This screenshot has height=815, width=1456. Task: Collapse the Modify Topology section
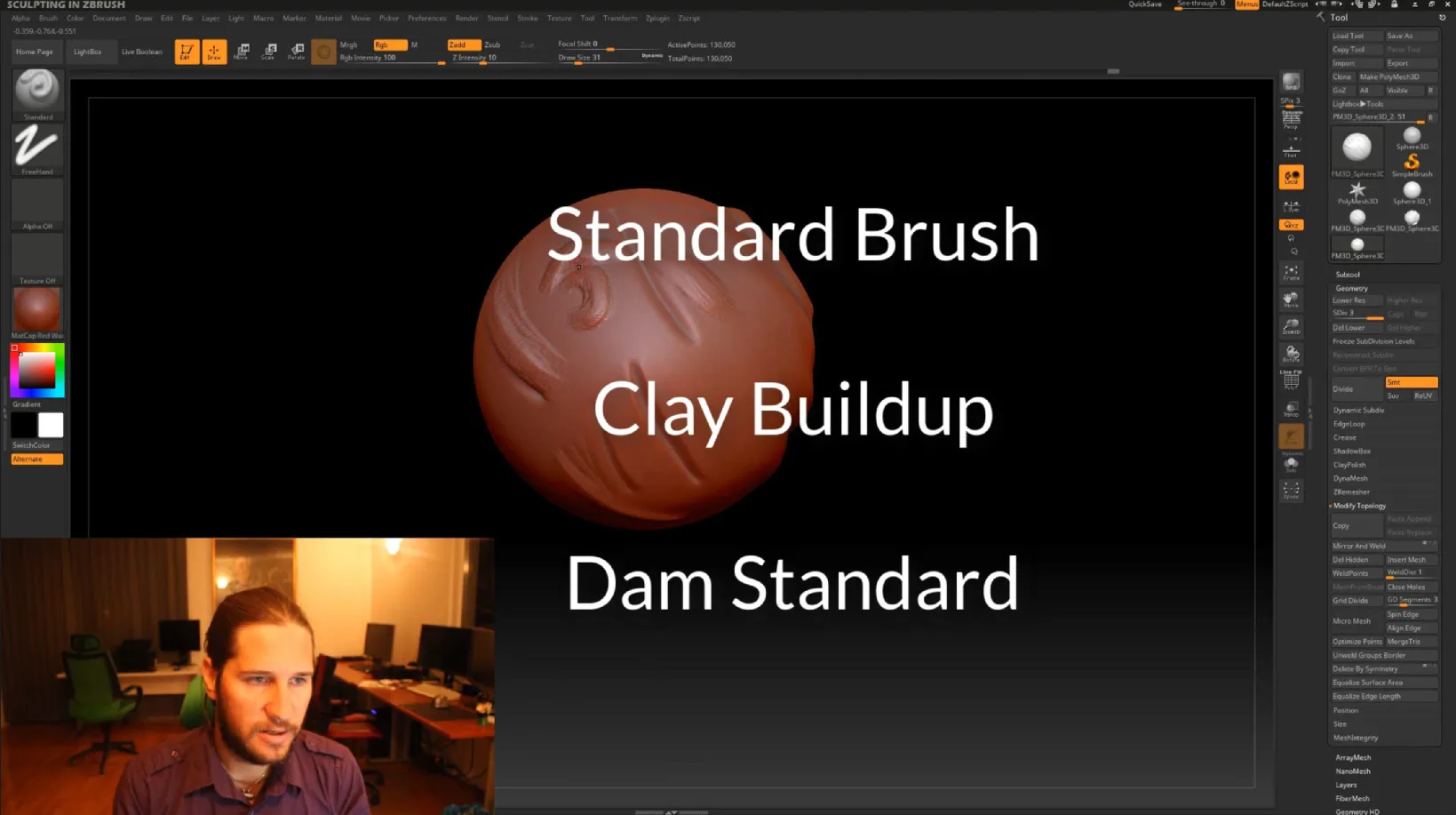(x=1359, y=505)
